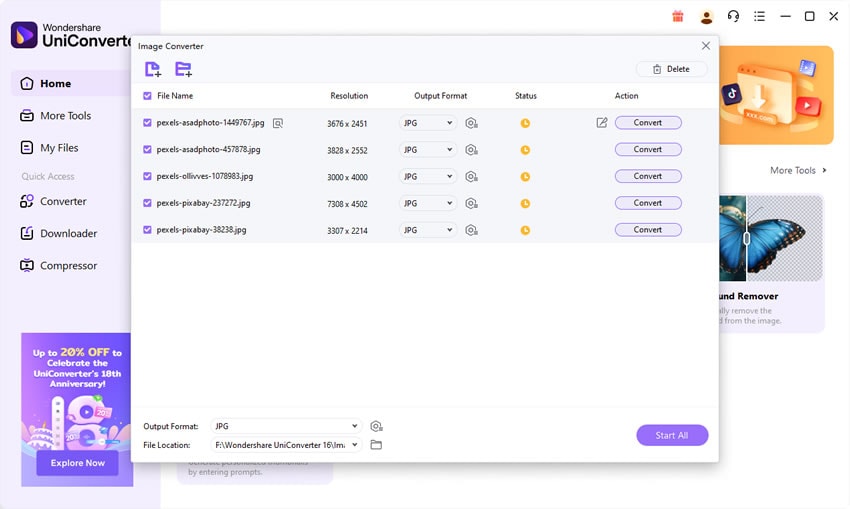Convert pexels-asadphoto-457878.jpg
The height and width of the screenshot is (509, 850).
(648, 149)
